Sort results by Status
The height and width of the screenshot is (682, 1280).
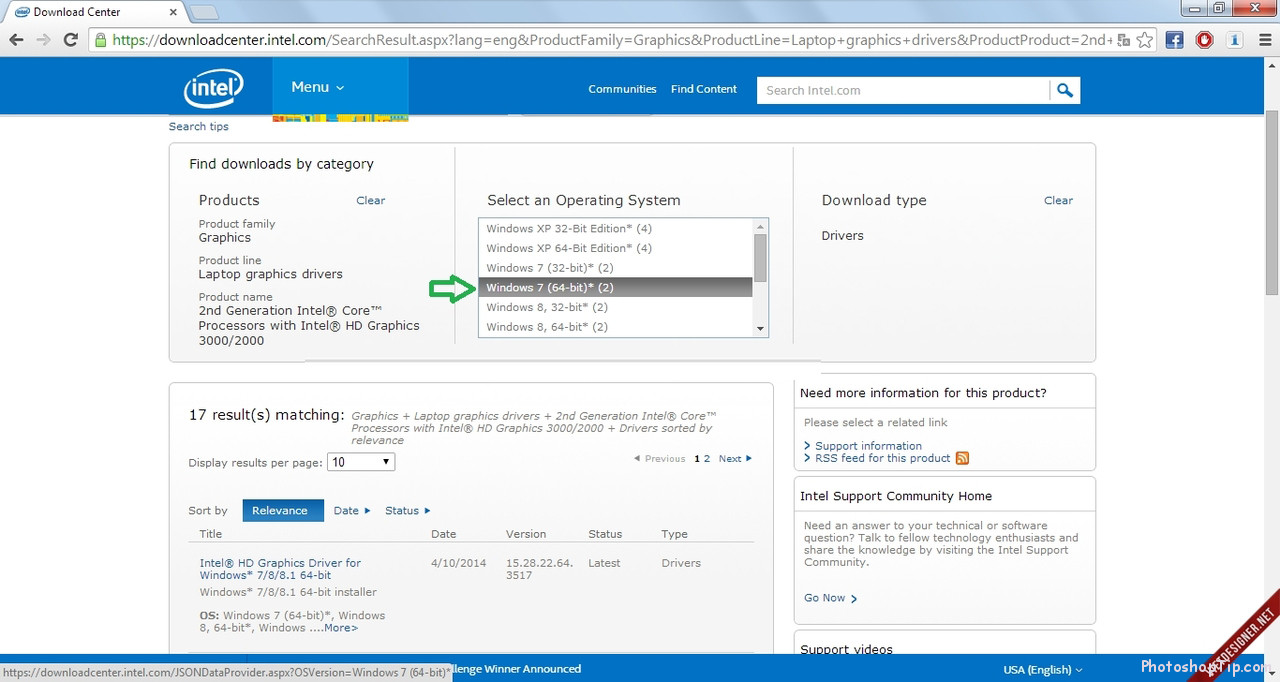pos(407,510)
